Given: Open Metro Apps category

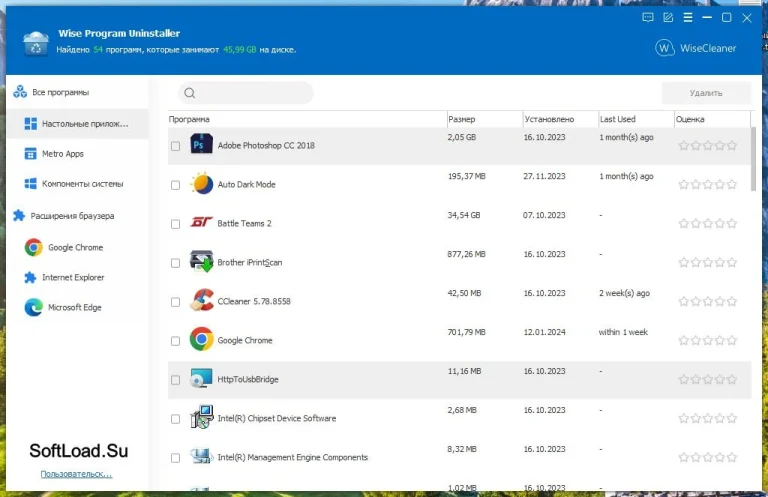Looking at the screenshot, I should point(63,154).
